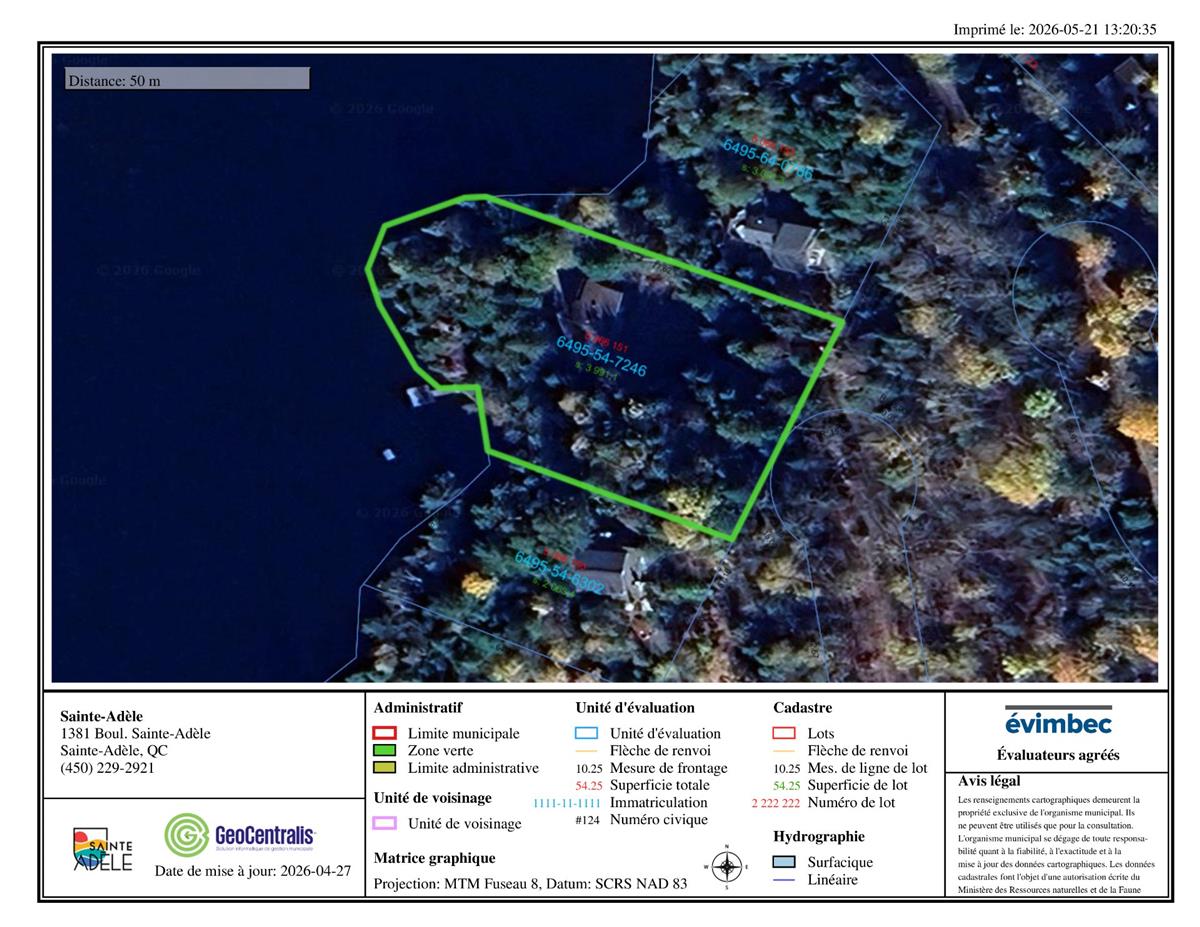Click the '2 222 222' sample lot number

[775, 803]
